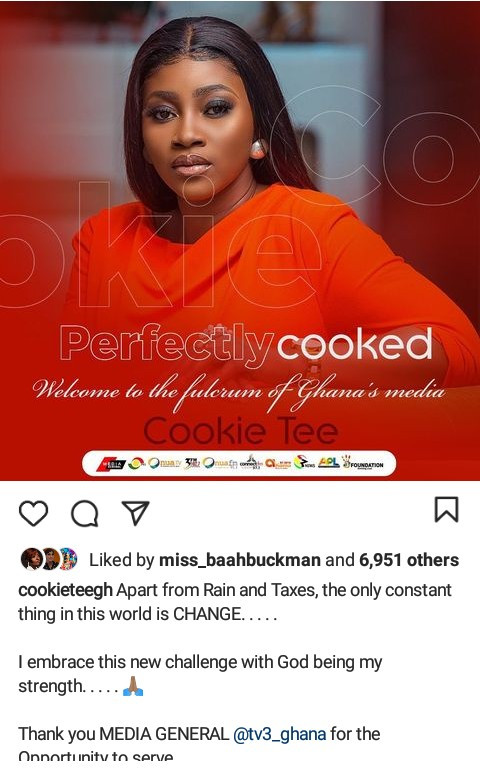The image size is (480, 771).
Task: Open the @tv3_ghana mention
Action: (x=279, y=734)
